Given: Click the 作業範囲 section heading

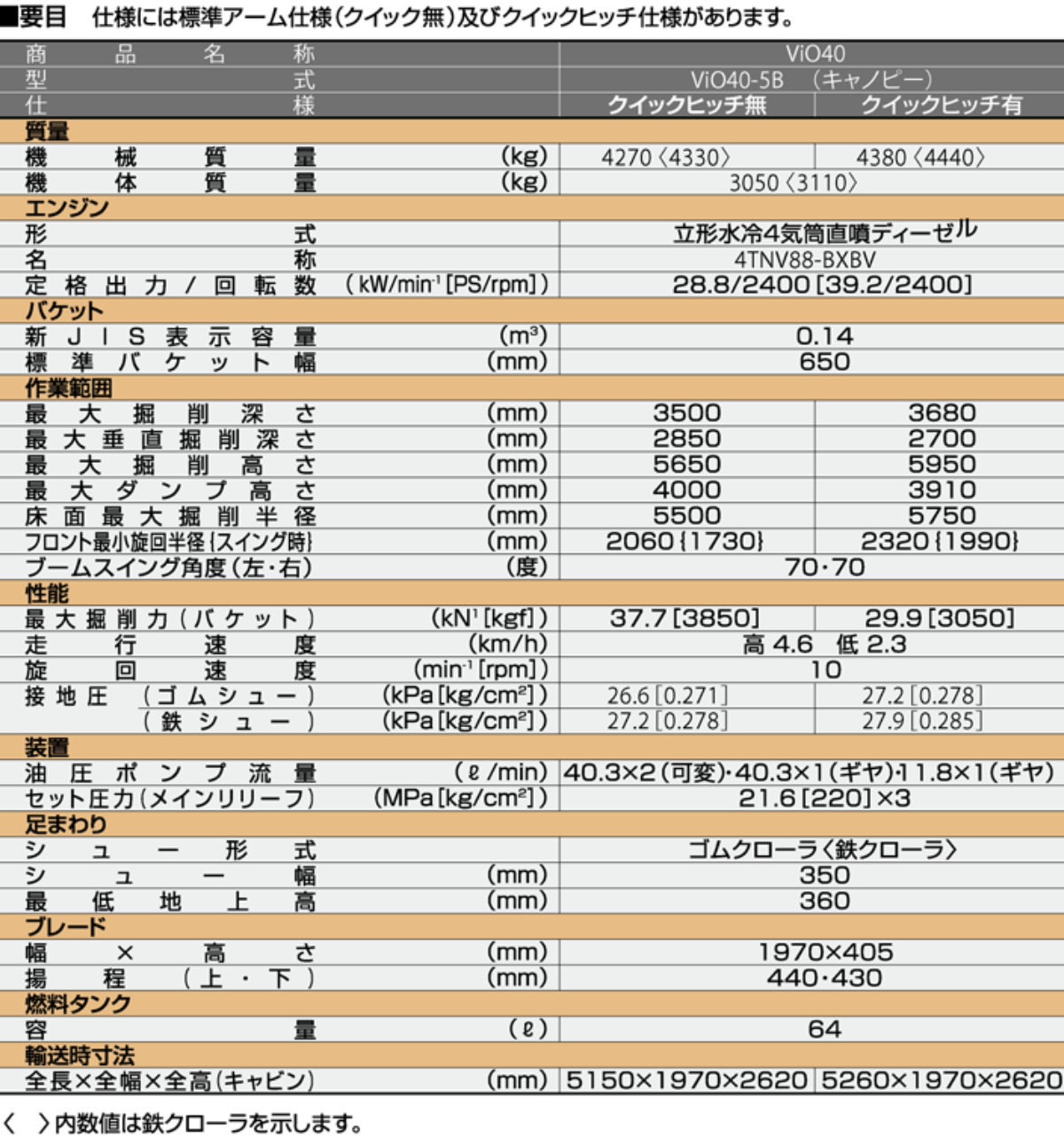Looking at the screenshot, I should (68, 388).
